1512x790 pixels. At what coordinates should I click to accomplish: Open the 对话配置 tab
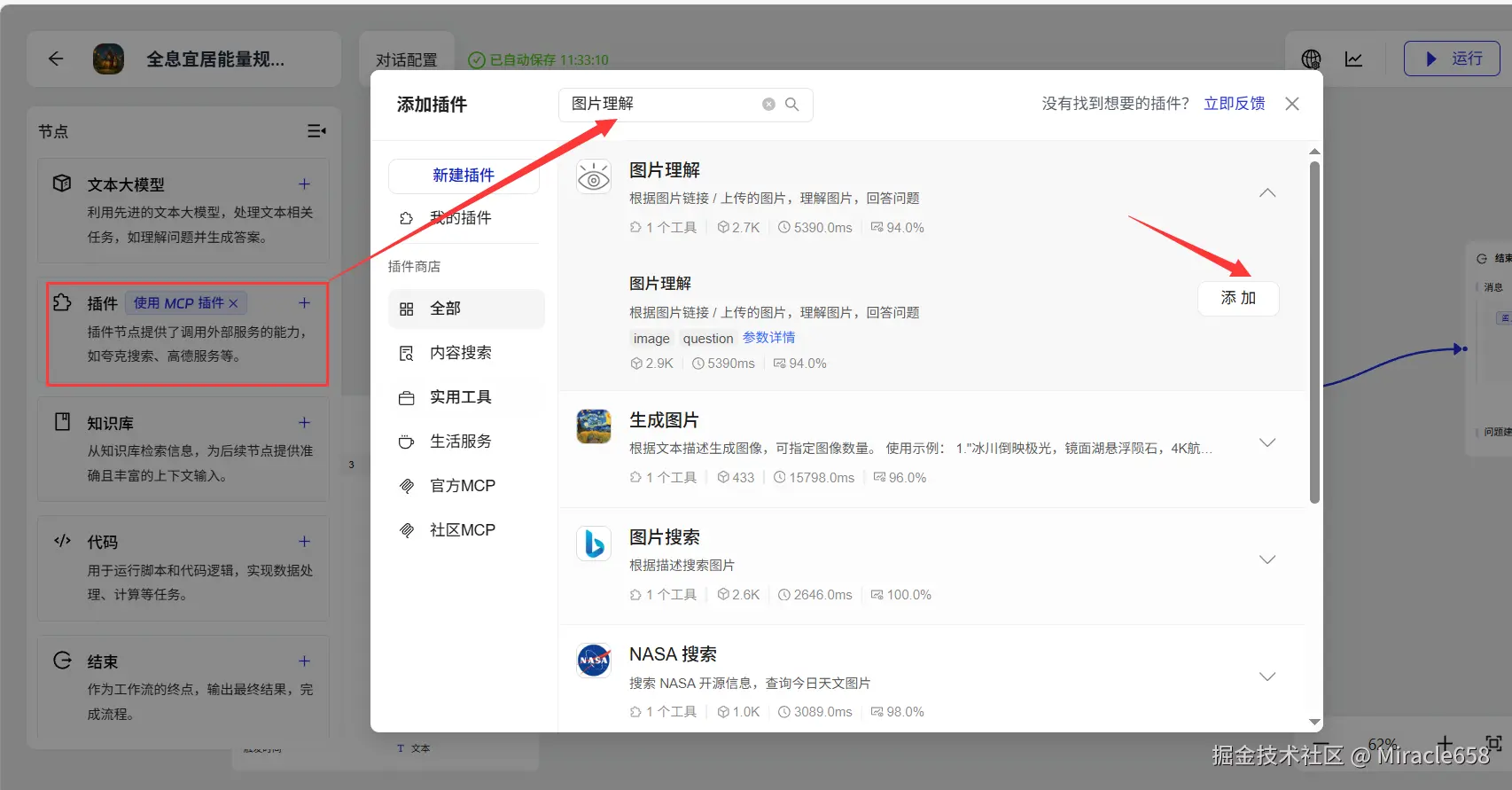[x=407, y=59]
